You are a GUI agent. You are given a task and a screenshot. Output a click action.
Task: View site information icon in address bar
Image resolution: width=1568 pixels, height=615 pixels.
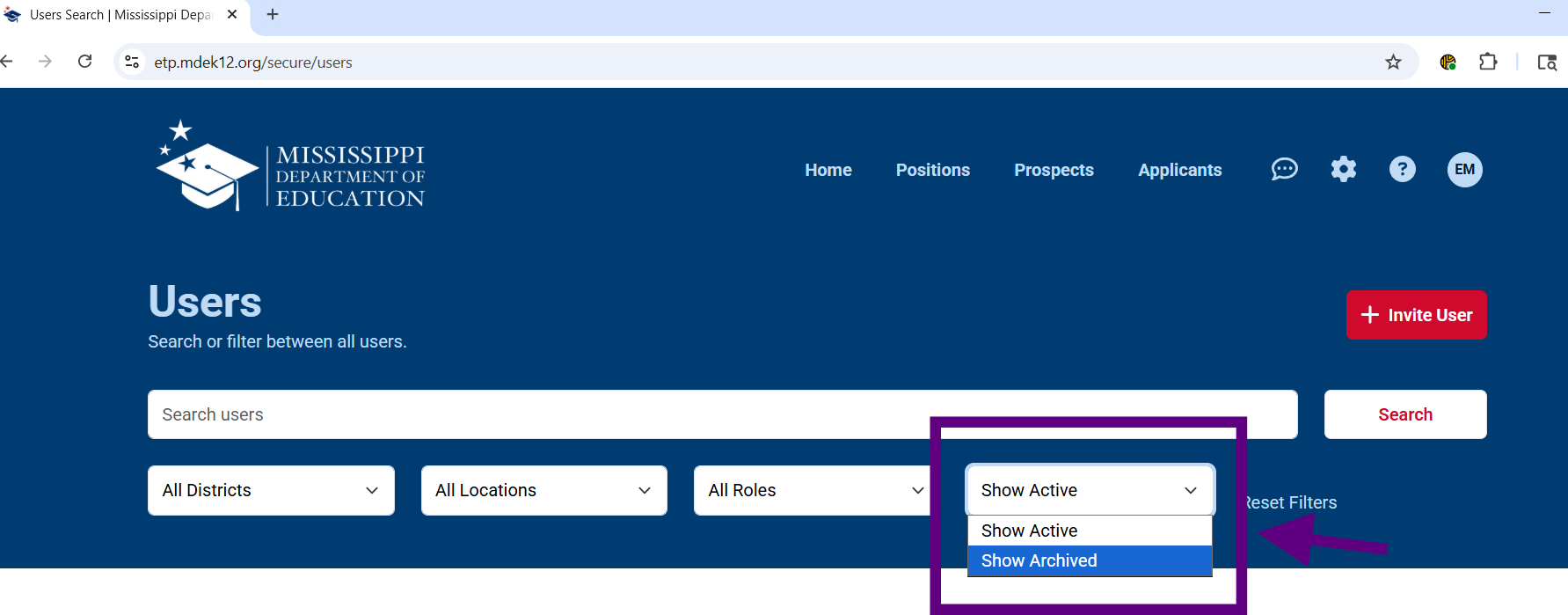pyautogui.click(x=132, y=62)
